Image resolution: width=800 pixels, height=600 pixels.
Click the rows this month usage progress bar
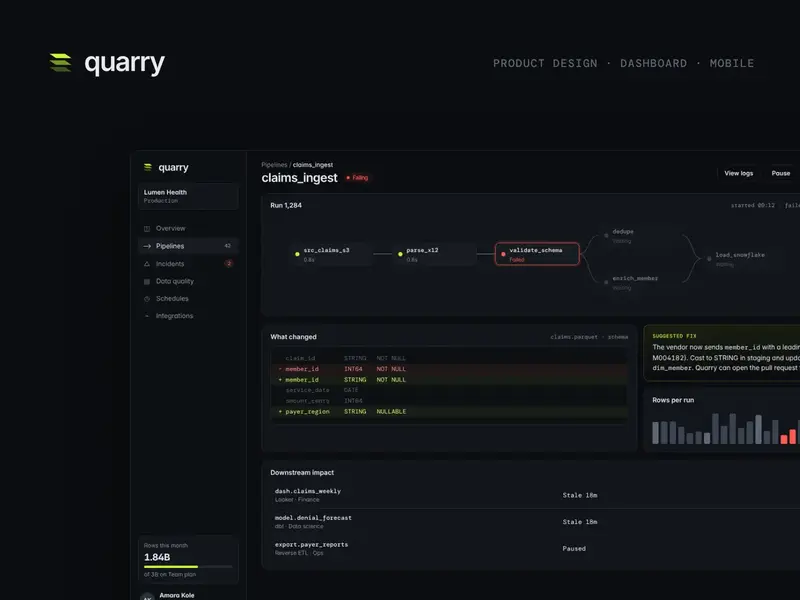click(188, 566)
